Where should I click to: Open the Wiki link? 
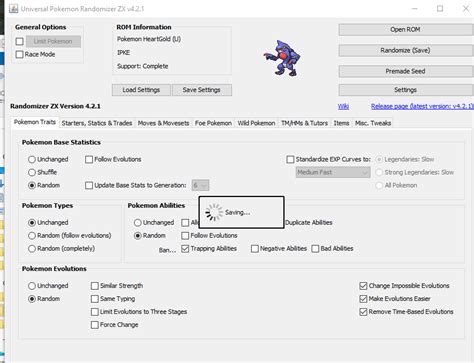343,106
